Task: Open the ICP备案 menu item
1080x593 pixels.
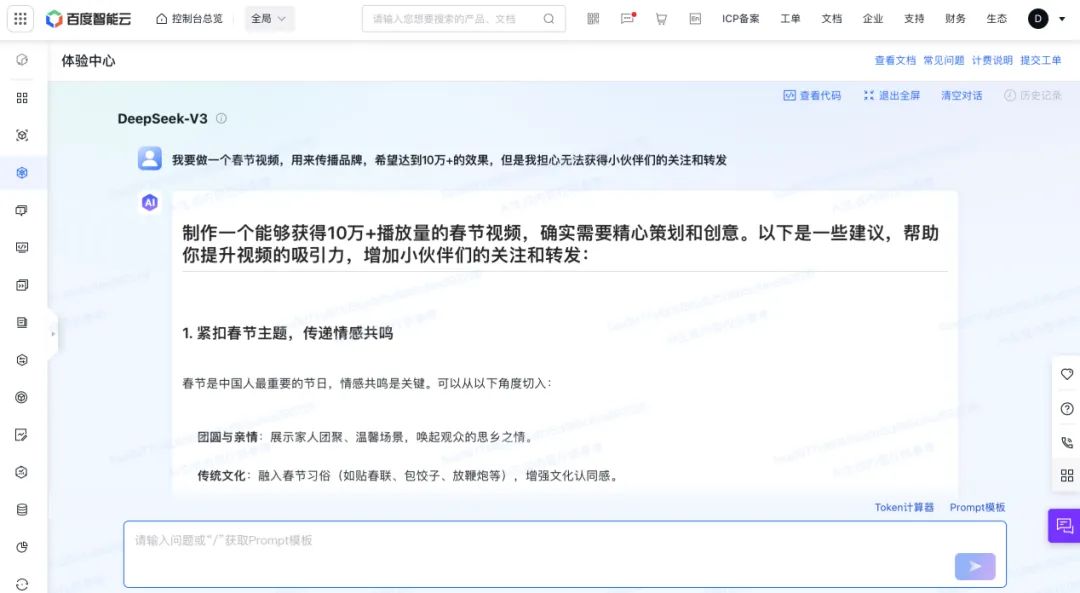Action: click(x=740, y=19)
